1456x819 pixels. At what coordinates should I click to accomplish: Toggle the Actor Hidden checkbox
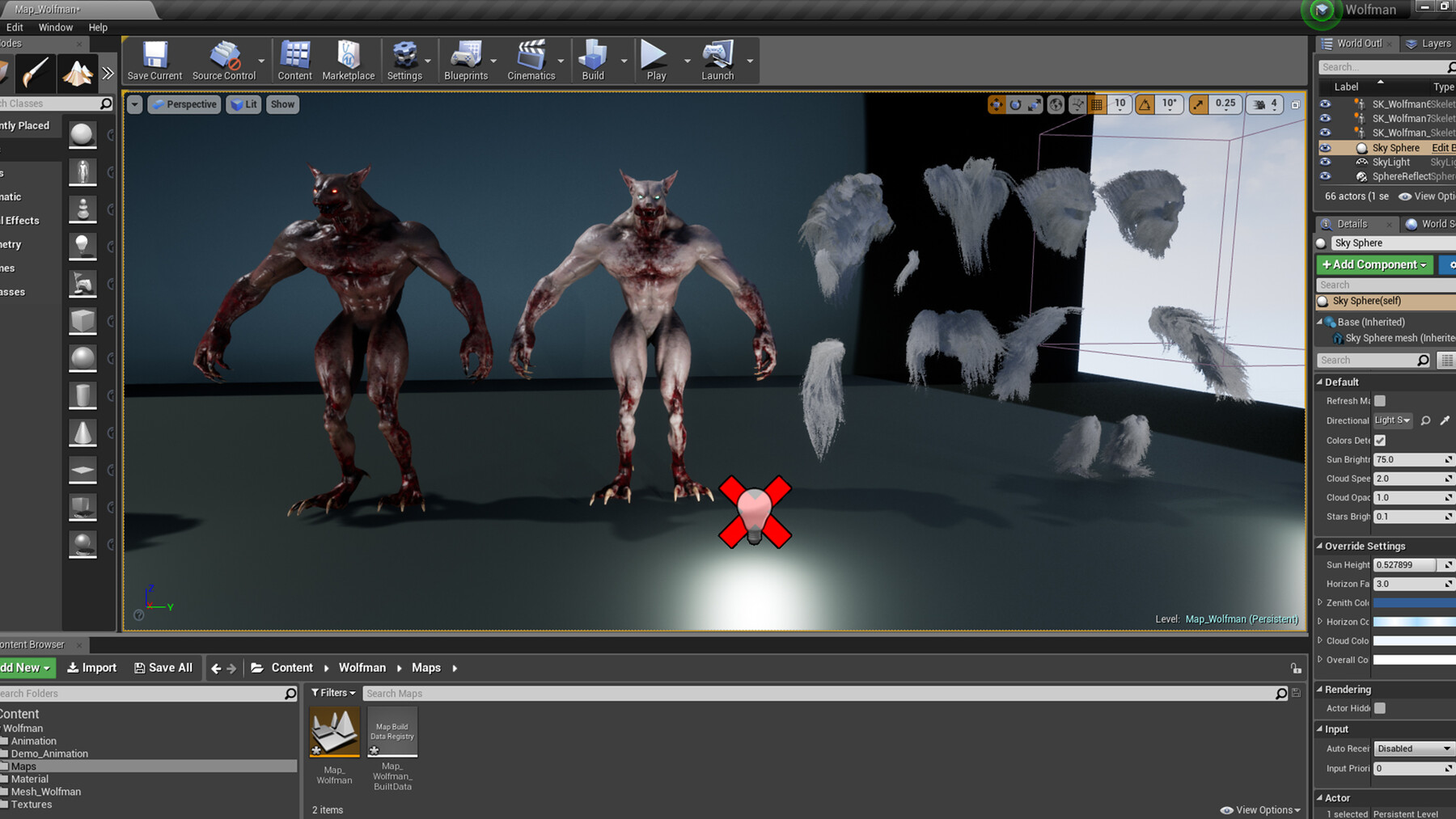(1380, 708)
